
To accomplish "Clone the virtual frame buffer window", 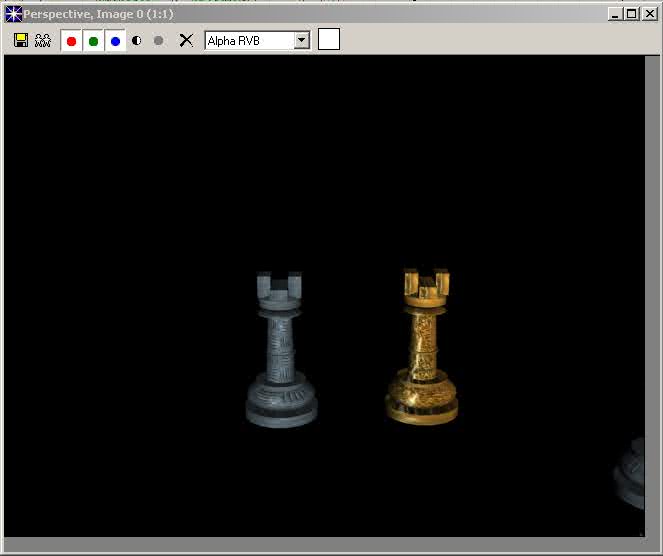I will 42,40.
